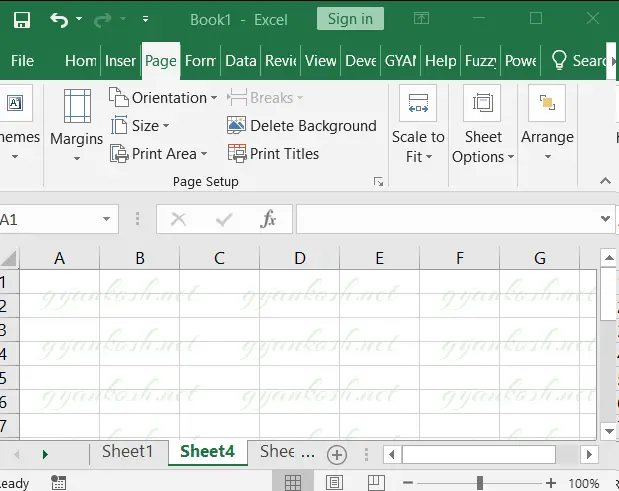This screenshot has width=619, height=491.
Task: Switch to the Home tab
Action: (81, 61)
